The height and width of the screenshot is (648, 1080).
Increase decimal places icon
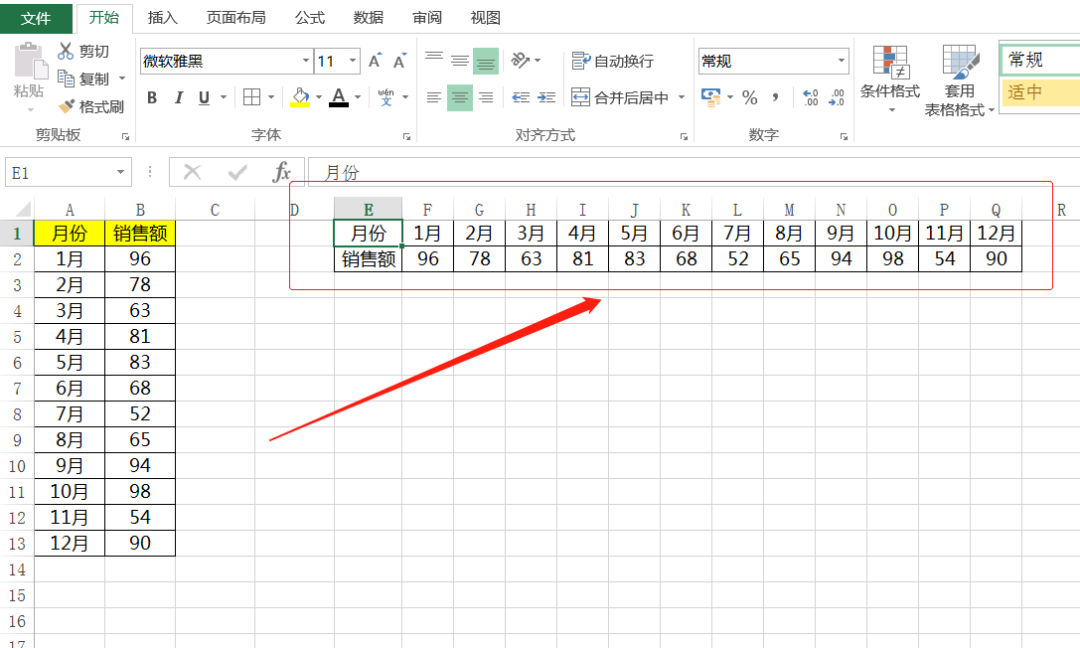[x=811, y=97]
